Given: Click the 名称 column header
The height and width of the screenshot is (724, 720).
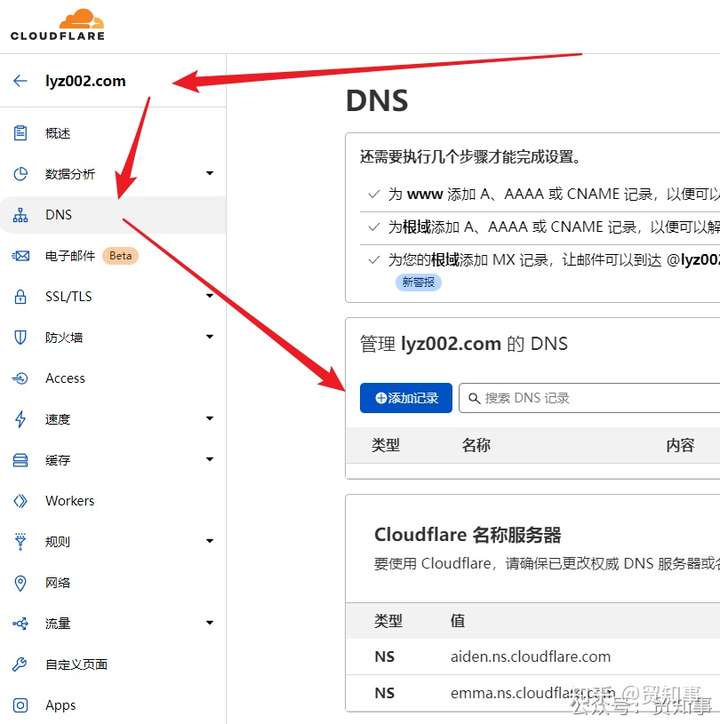Looking at the screenshot, I should coord(476,445).
